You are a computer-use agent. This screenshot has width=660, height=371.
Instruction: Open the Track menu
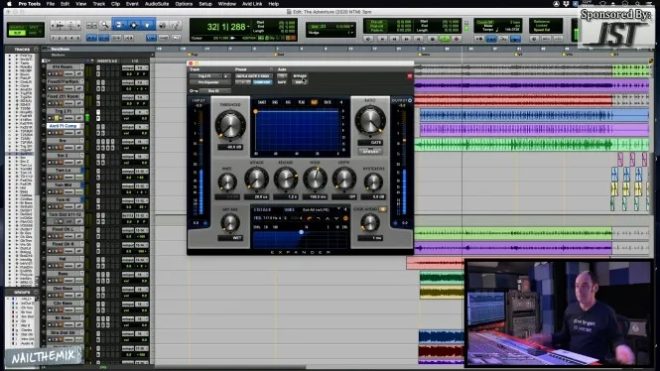tap(98, 4)
